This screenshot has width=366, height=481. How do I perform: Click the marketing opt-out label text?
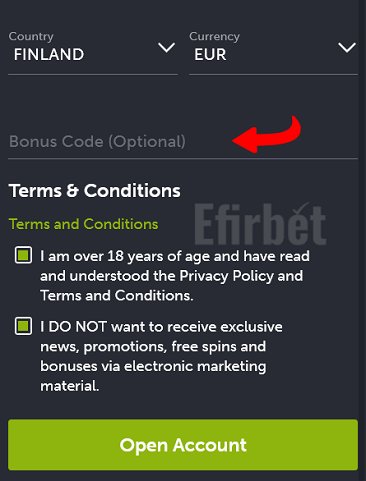[161, 356]
